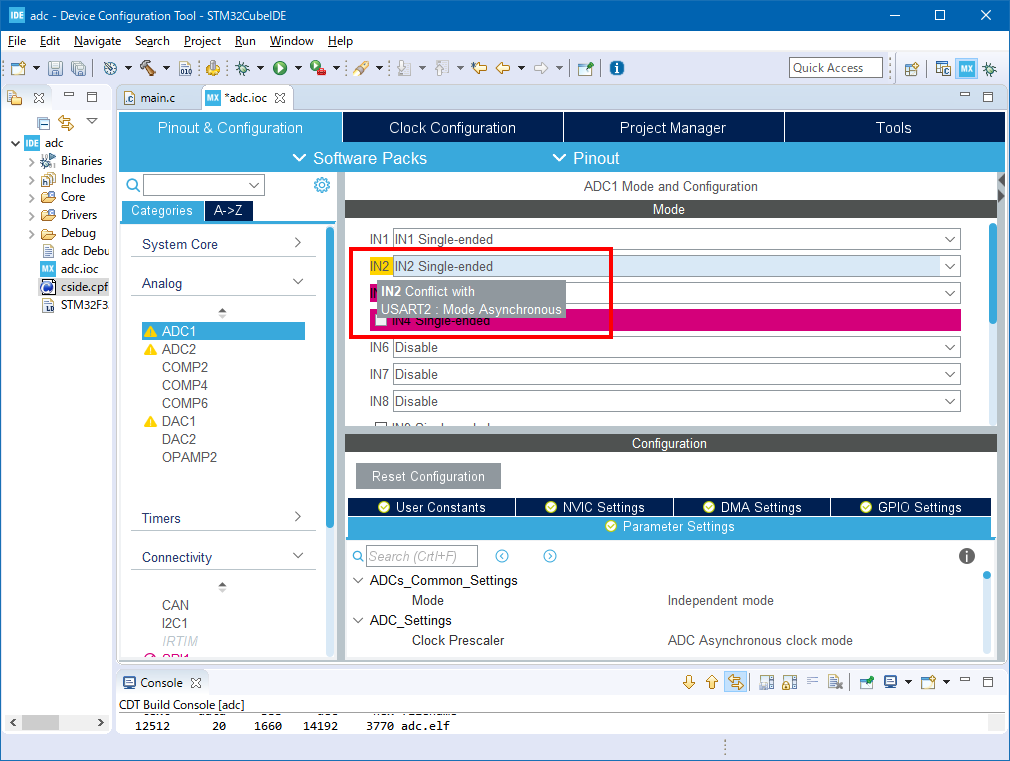The height and width of the screenshot is (761, 1010).
Task: Click the blue information icon in toolbar
Action: (x=617, y=68)
